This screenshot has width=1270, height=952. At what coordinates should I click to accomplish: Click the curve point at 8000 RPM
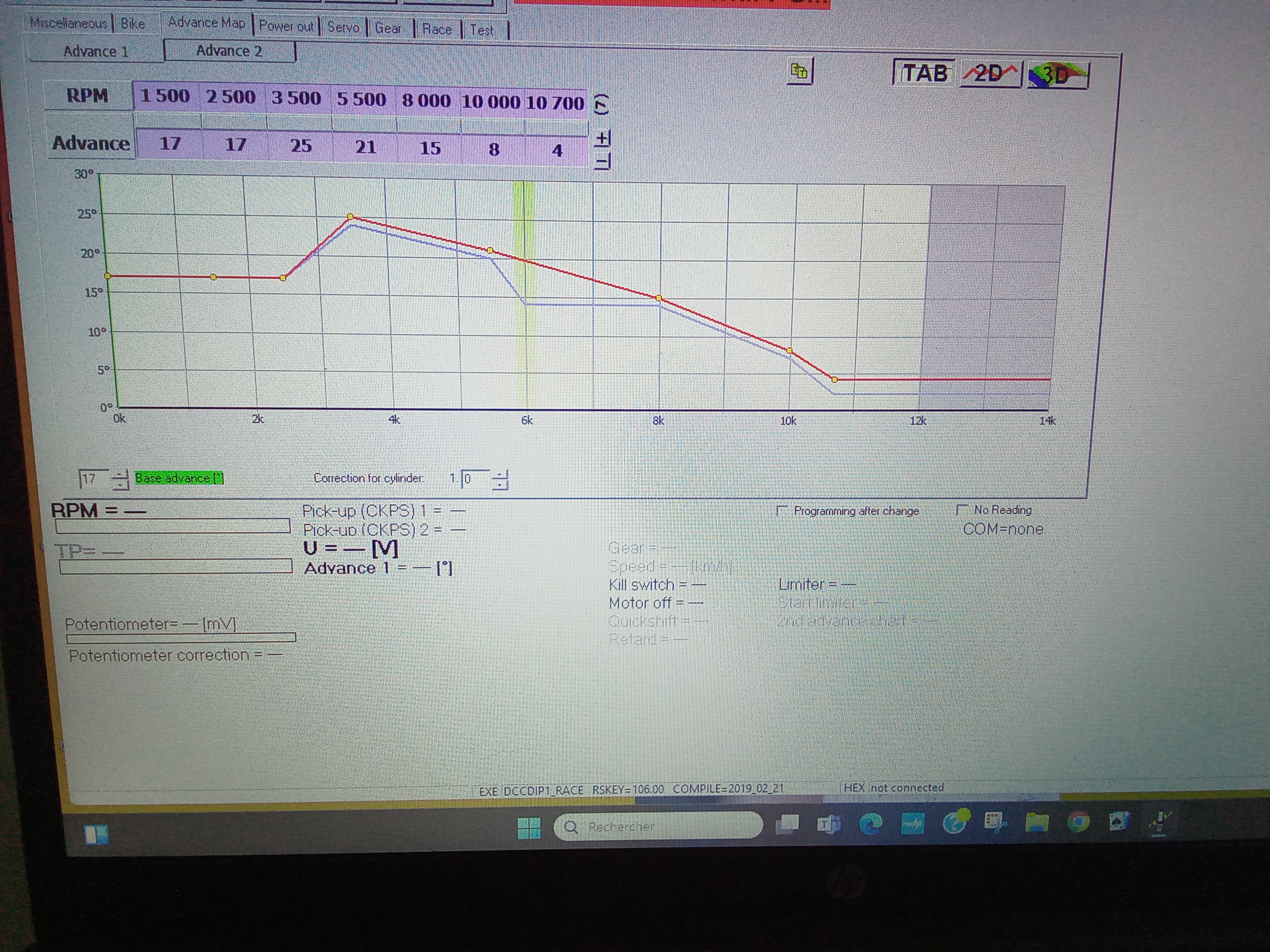658,298
